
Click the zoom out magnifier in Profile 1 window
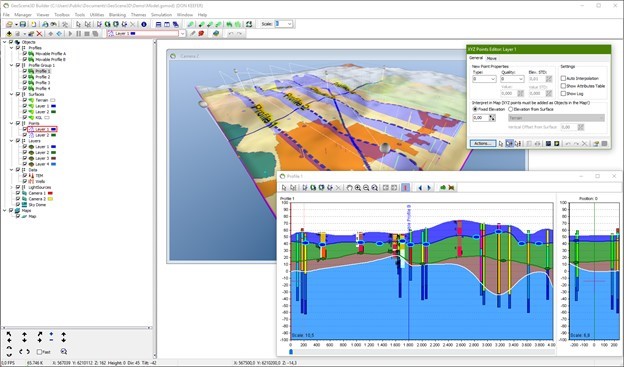366,188
